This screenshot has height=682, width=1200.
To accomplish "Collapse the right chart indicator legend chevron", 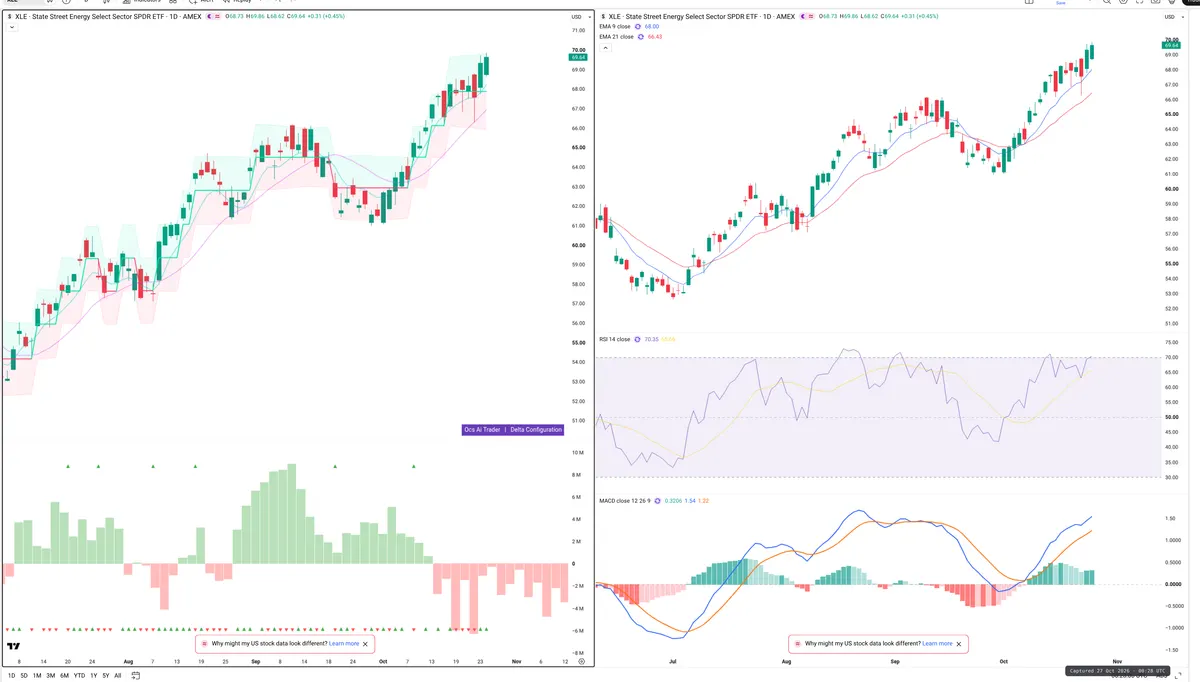I will [x=605, y=47].
